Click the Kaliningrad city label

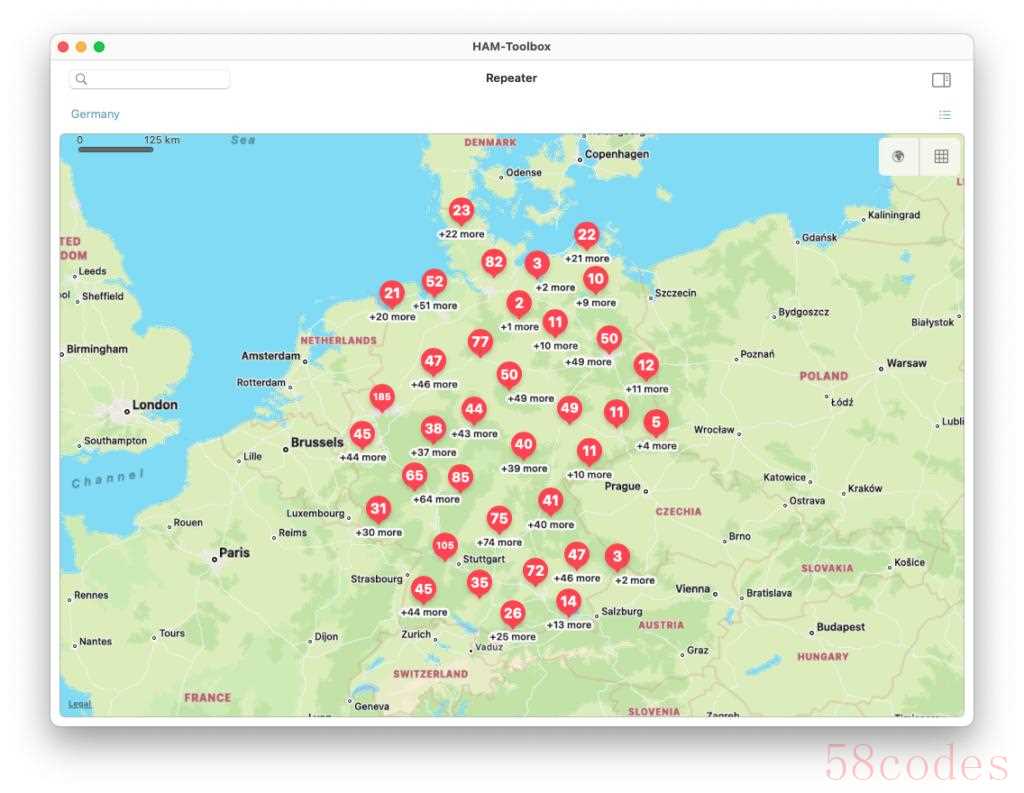tap(894, 215)
